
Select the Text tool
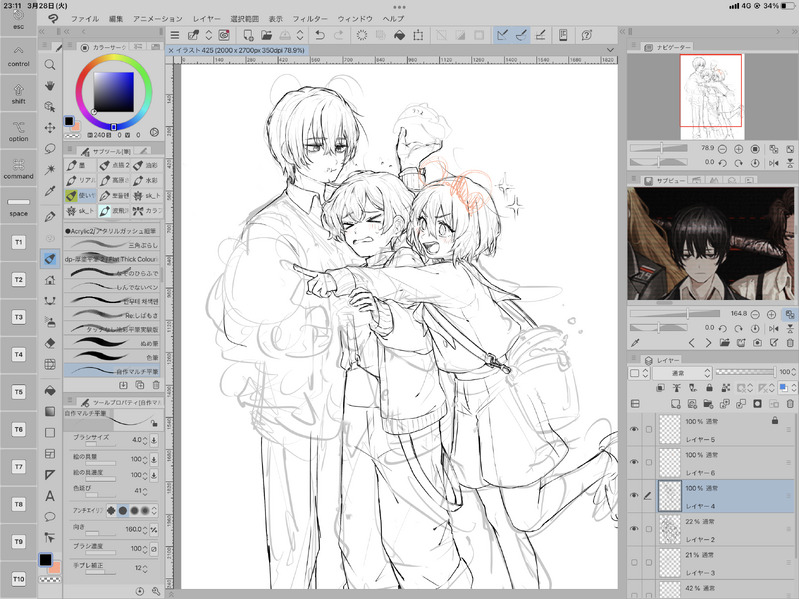pyautogui.click(x=49, y=496)
